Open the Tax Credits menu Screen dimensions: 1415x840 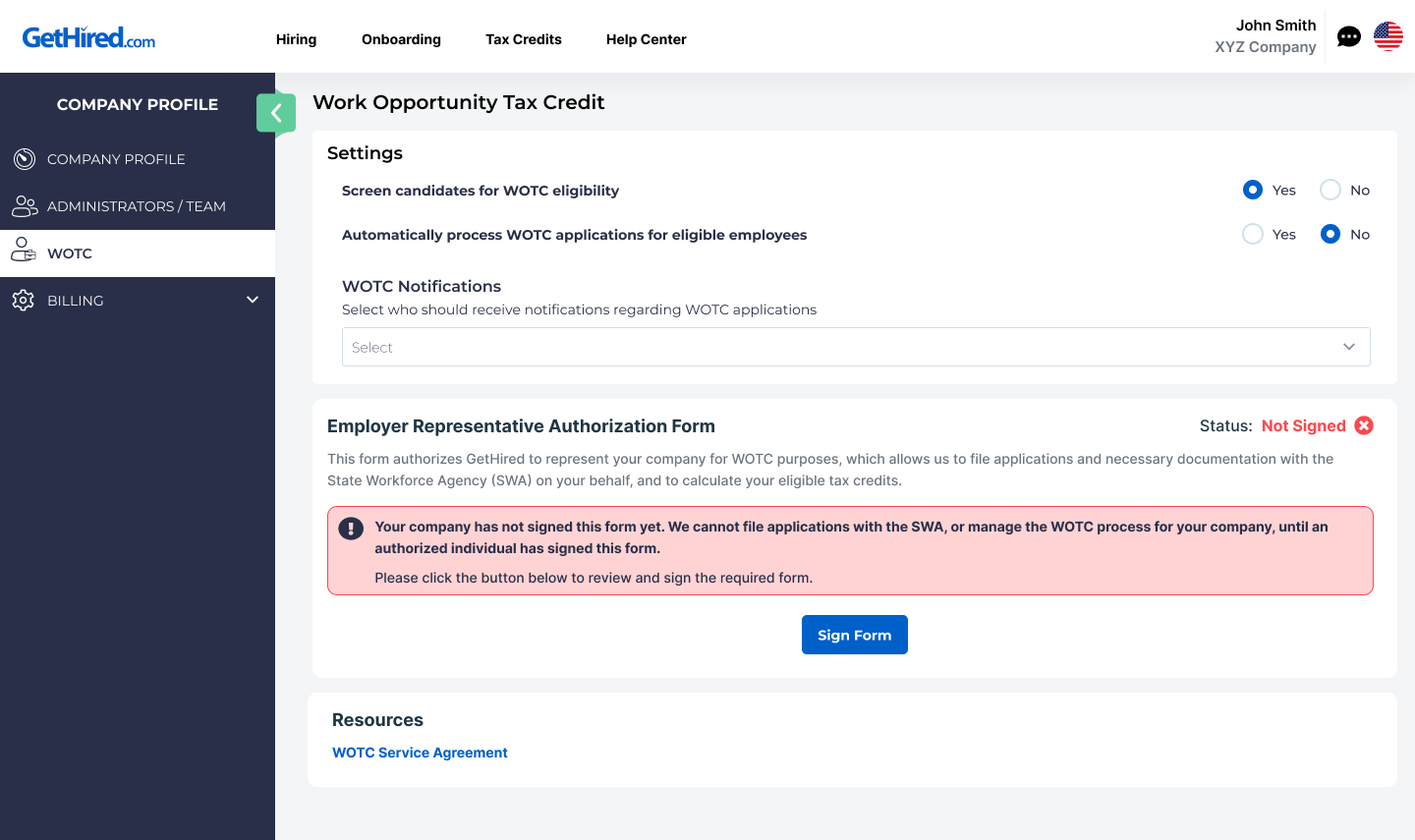(x=523, y=39)
